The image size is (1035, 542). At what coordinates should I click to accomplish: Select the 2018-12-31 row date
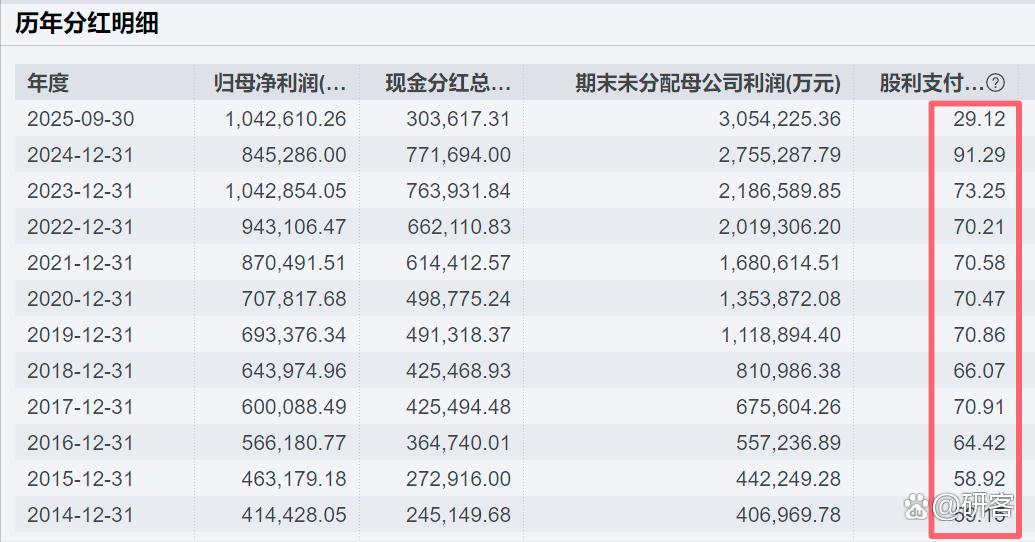(x=80, y=371)
